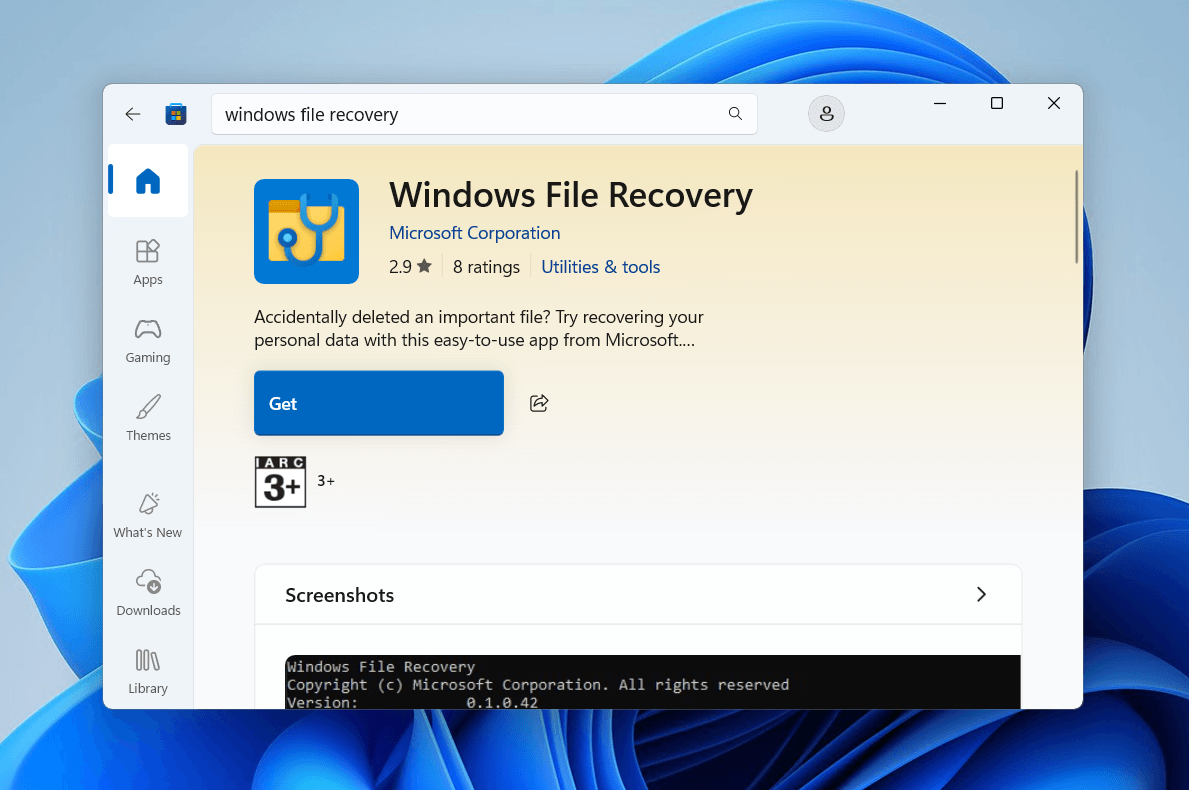Open the Library section
This screenshot has height=790, width=1189.
148,672
